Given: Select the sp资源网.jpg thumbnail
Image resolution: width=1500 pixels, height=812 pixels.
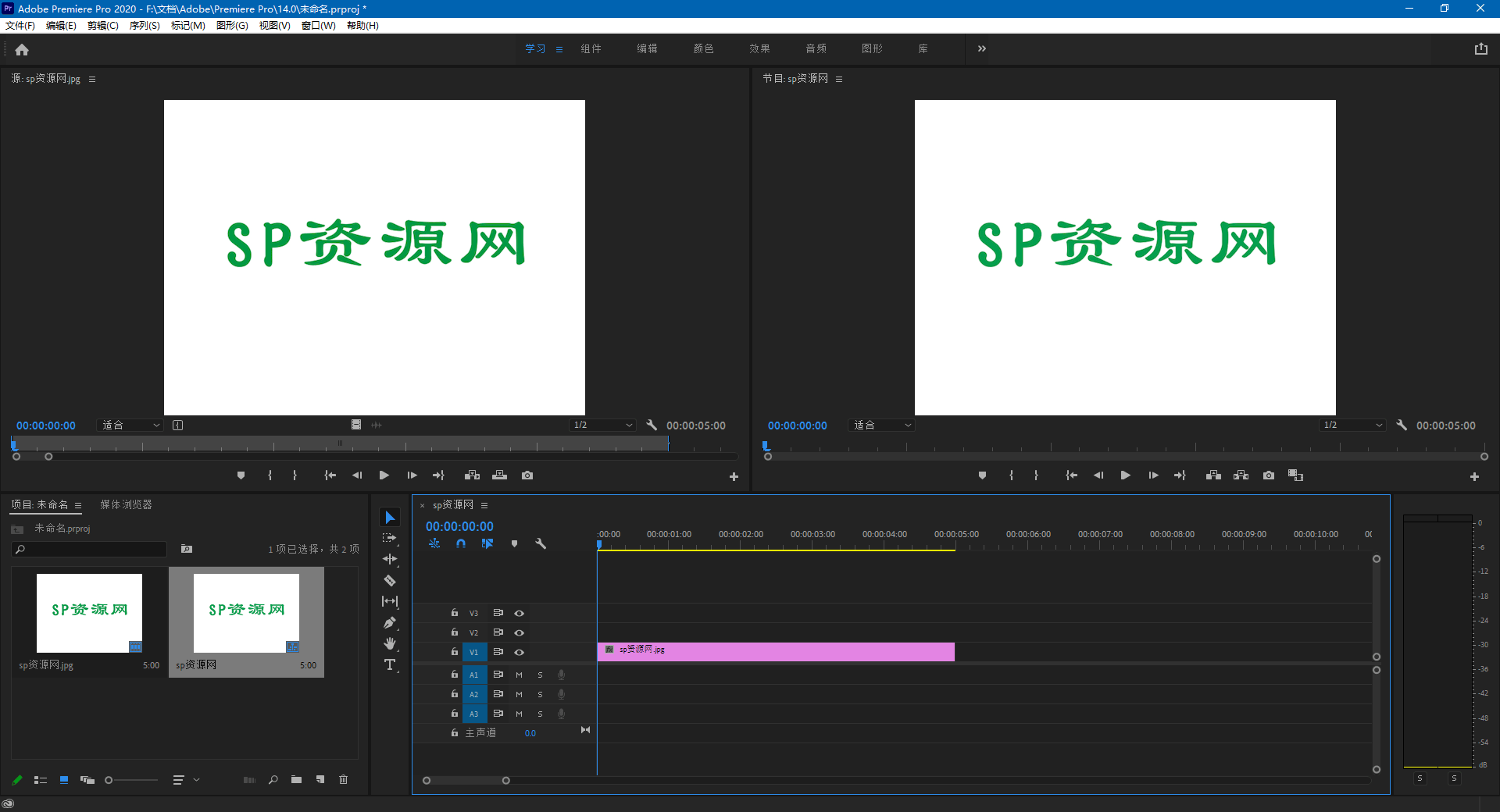Looking at the screenshot, I should point(89,614).
